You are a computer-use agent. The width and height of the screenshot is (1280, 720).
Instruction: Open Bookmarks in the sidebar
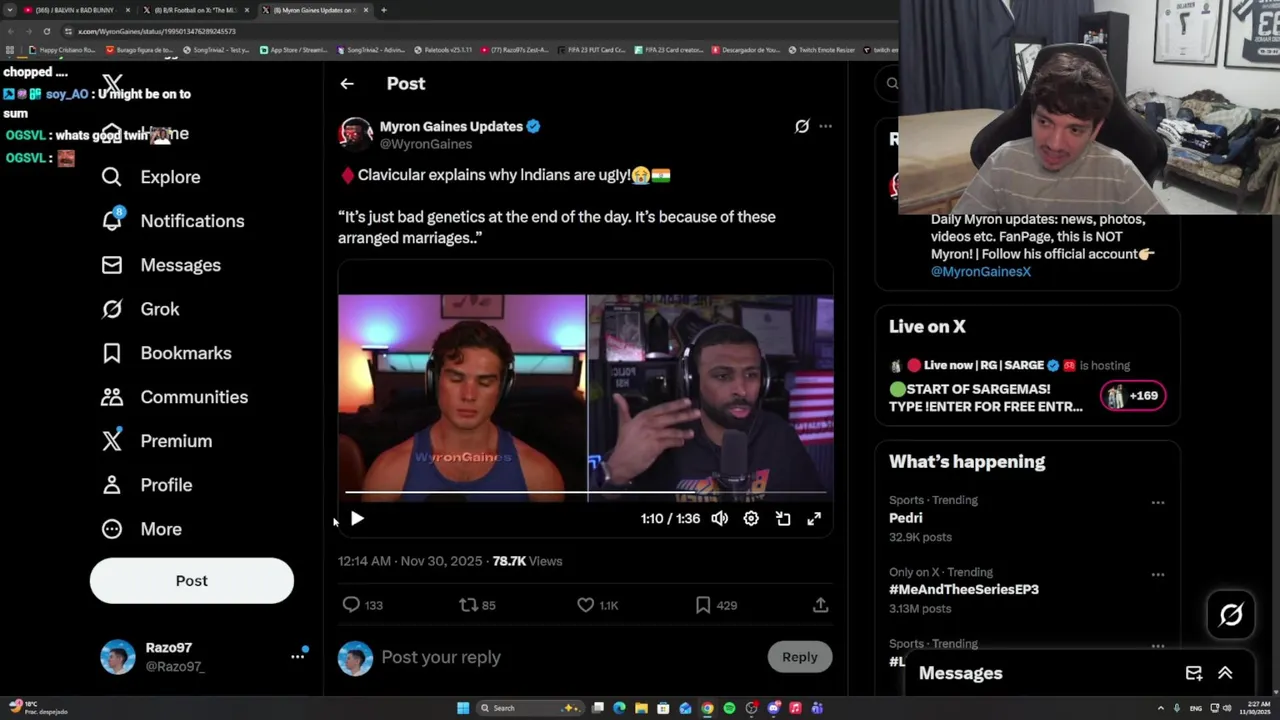click(166, 353)
